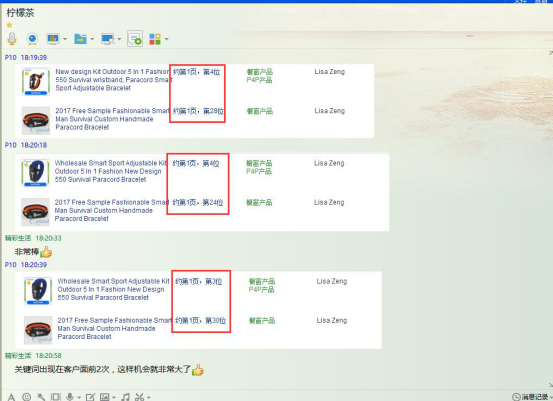Create a group discussion chat icon
Image resolution: width=553 pixels, height=401 pixels.
pos(135,39)
